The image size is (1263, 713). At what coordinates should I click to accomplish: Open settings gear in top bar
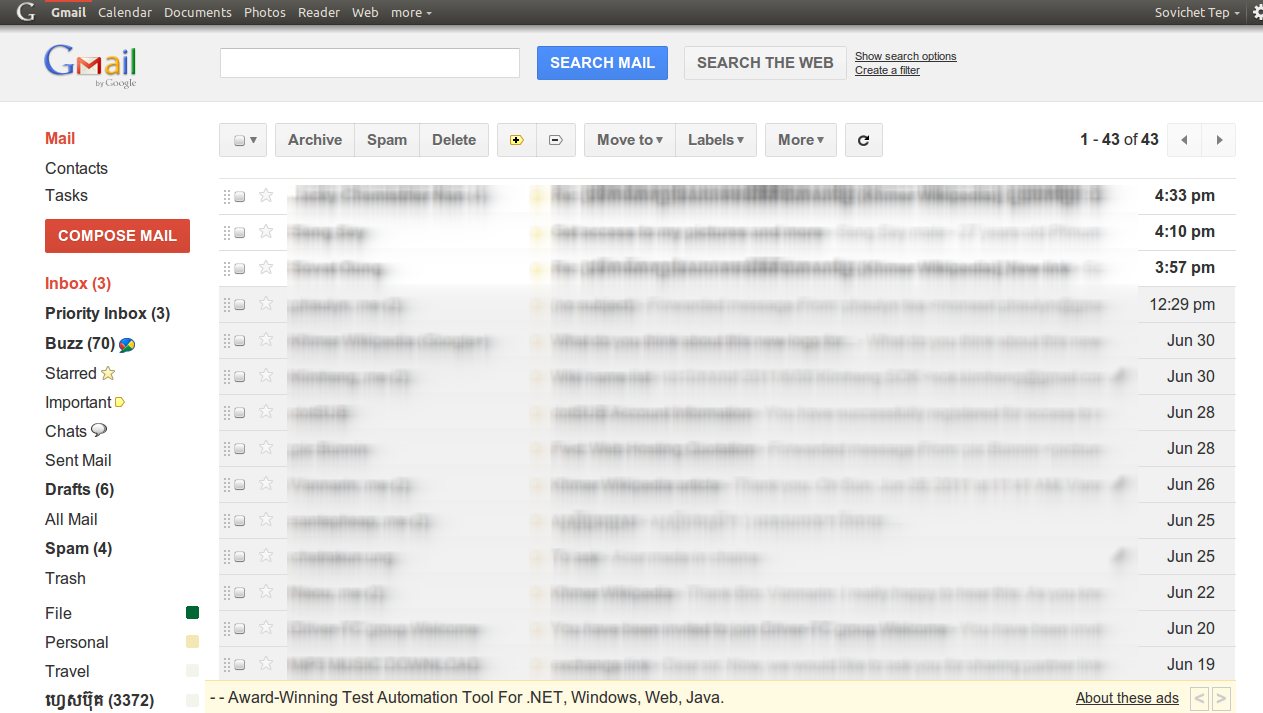[1258, 12]
